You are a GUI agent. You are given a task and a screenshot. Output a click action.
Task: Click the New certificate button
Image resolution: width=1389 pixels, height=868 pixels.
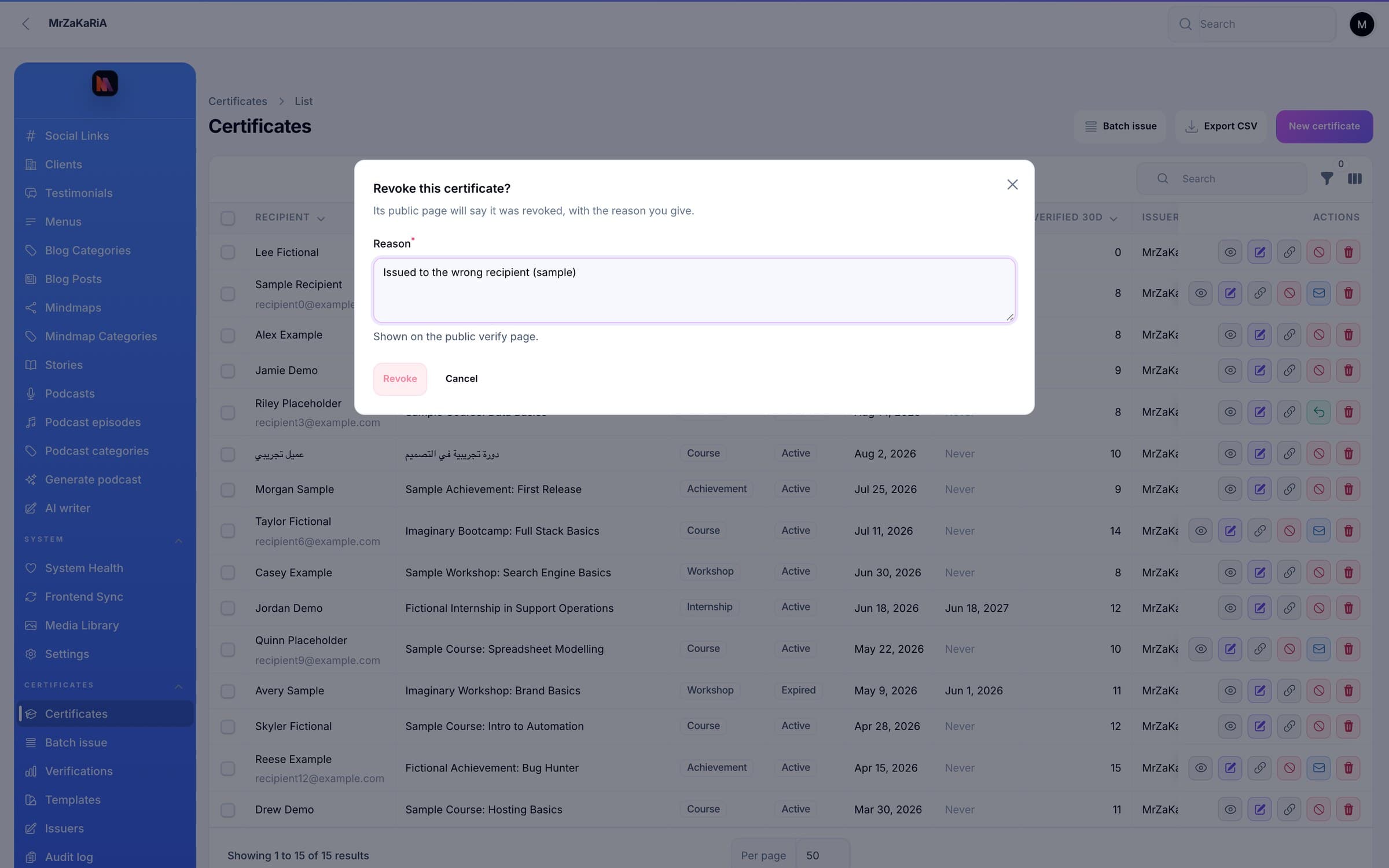(x=1324, y=126)
